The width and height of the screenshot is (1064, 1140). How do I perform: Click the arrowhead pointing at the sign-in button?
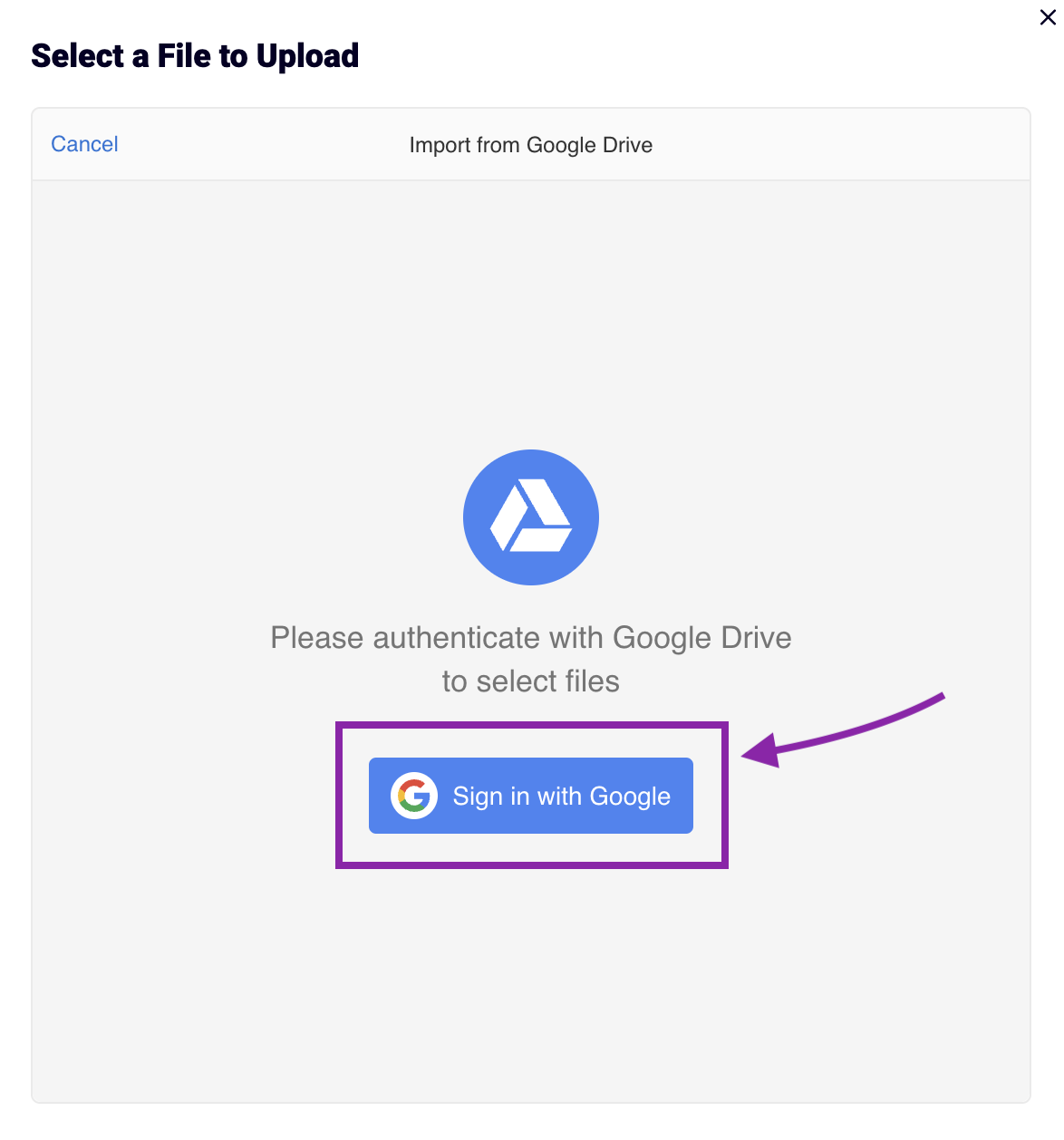[761, 755]
